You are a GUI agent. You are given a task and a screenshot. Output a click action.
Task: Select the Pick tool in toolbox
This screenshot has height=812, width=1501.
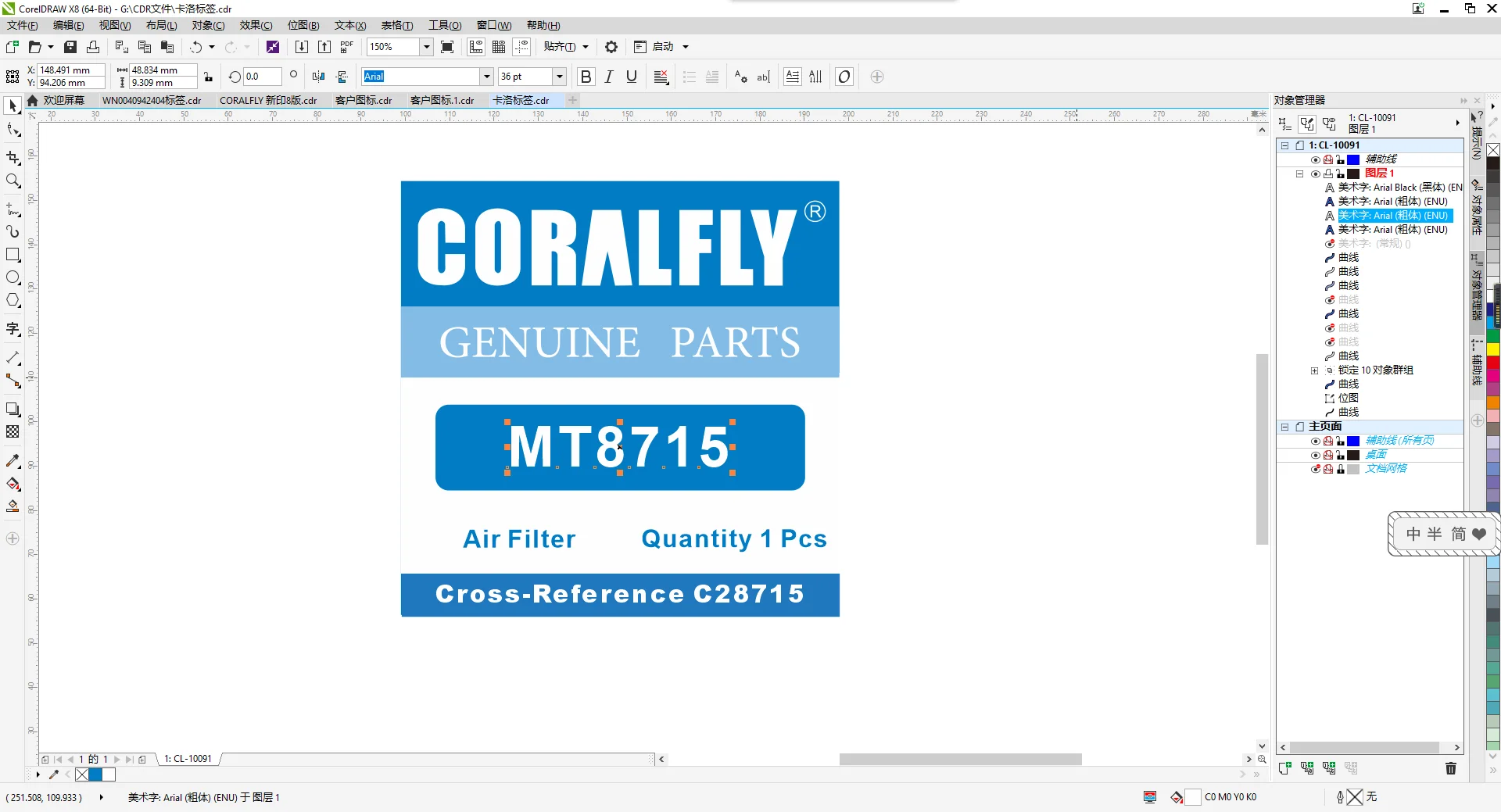pyautogui.click(x=13, y=106)
